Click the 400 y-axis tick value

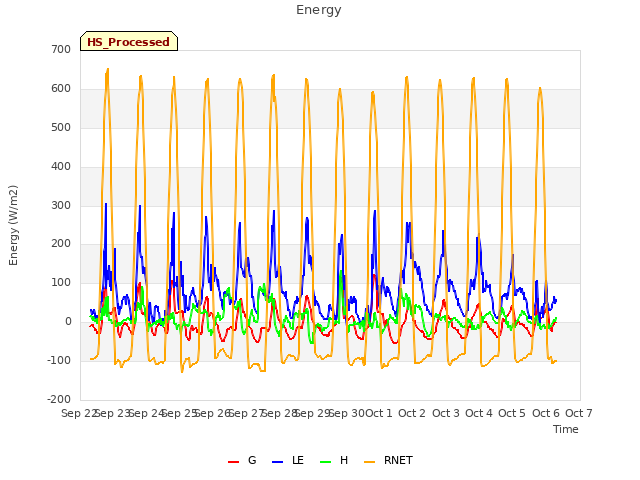coord(61,167)
